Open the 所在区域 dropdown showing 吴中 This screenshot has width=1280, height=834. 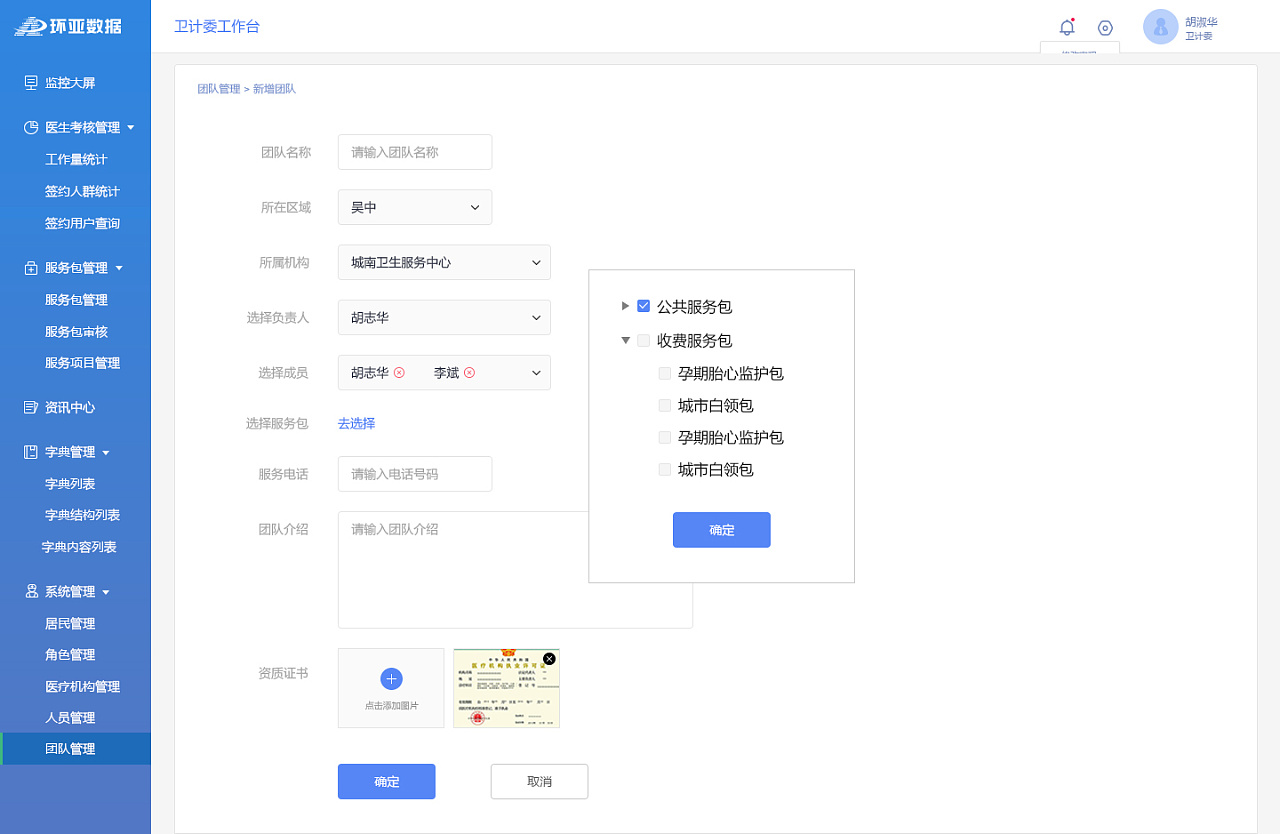(414, 207)
